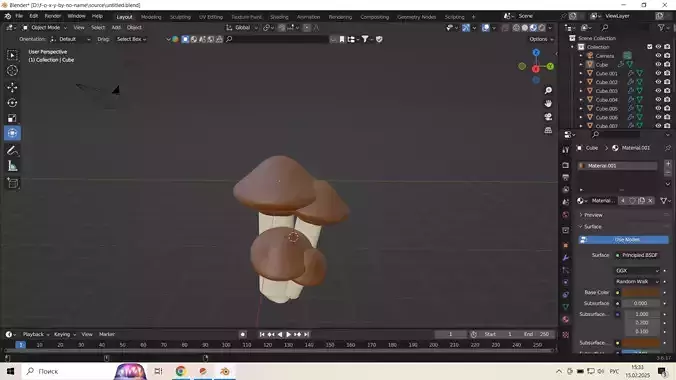The height and width of the screenshot is (380, 676).
Task: Hide Cube.001 in viewport
Action: [658, 73]
